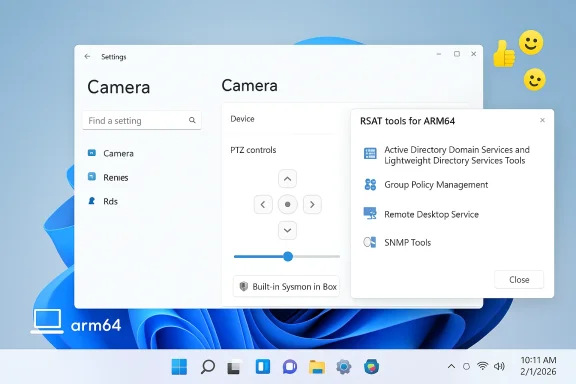Open File Explorer from the taskbar
The image size is (576, 384).
click(x=317, y=367)
